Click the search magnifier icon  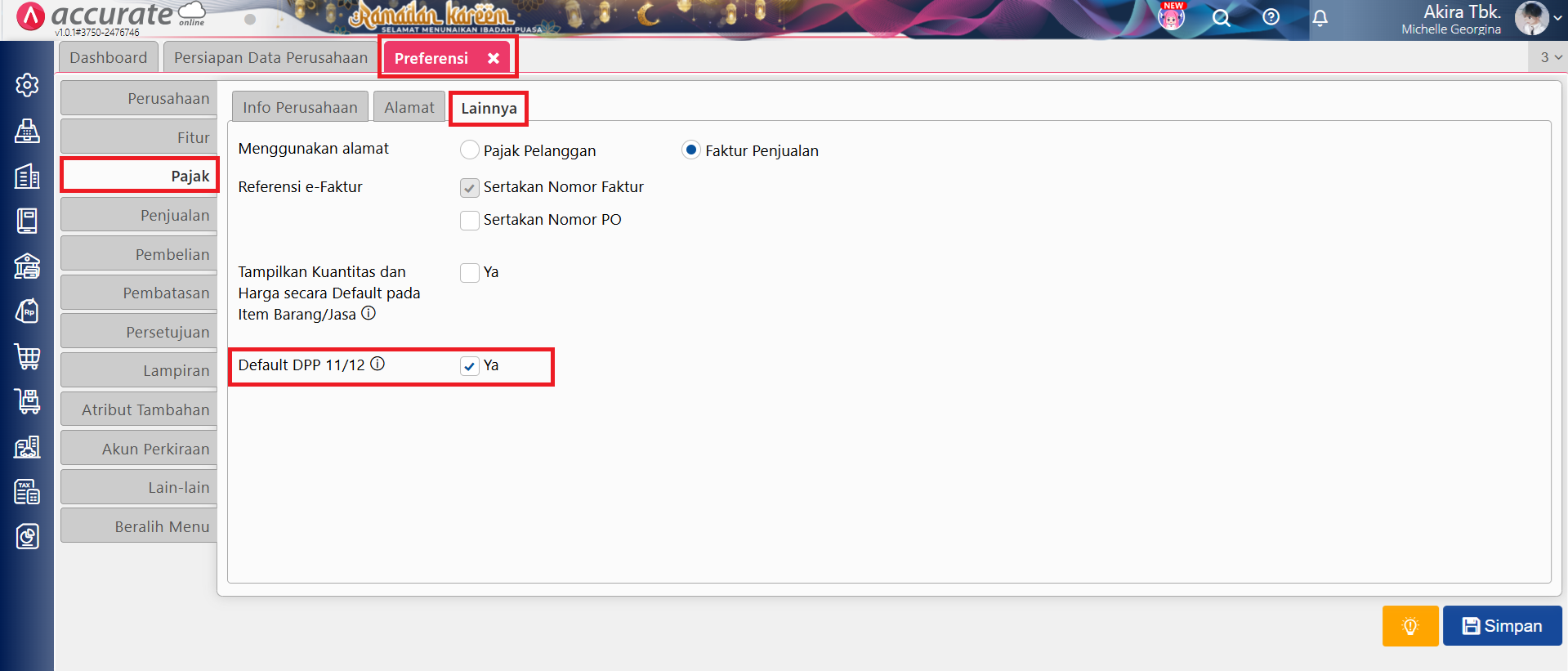(x=1221, y=18)
